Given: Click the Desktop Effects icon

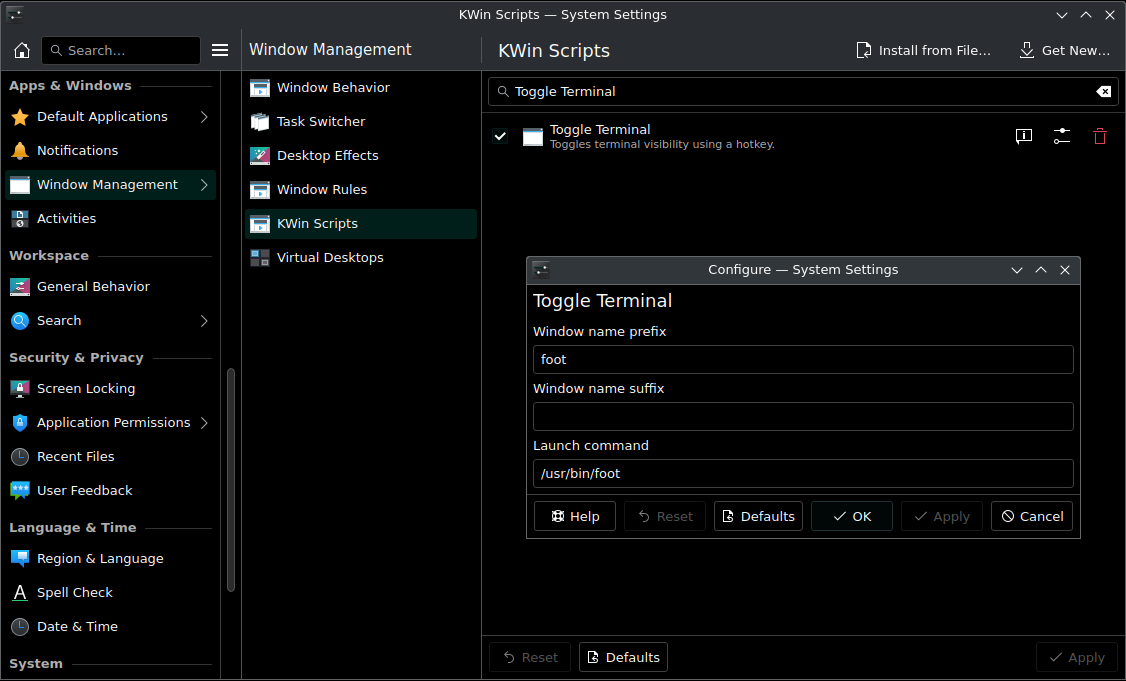Looking at the screenshot, I should [260, 155].
